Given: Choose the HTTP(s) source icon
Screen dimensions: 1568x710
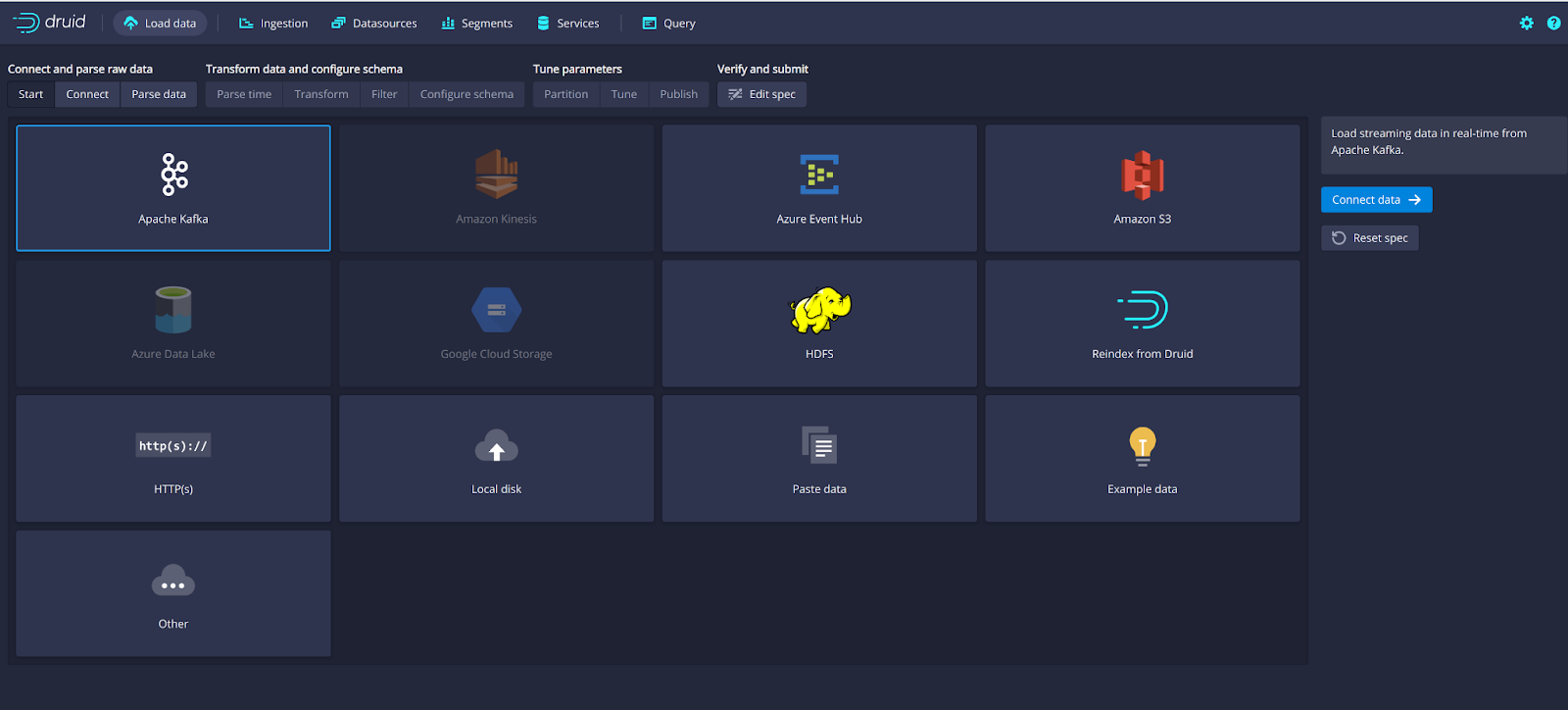Looking at the screenshot, I should tap(173, 445).
